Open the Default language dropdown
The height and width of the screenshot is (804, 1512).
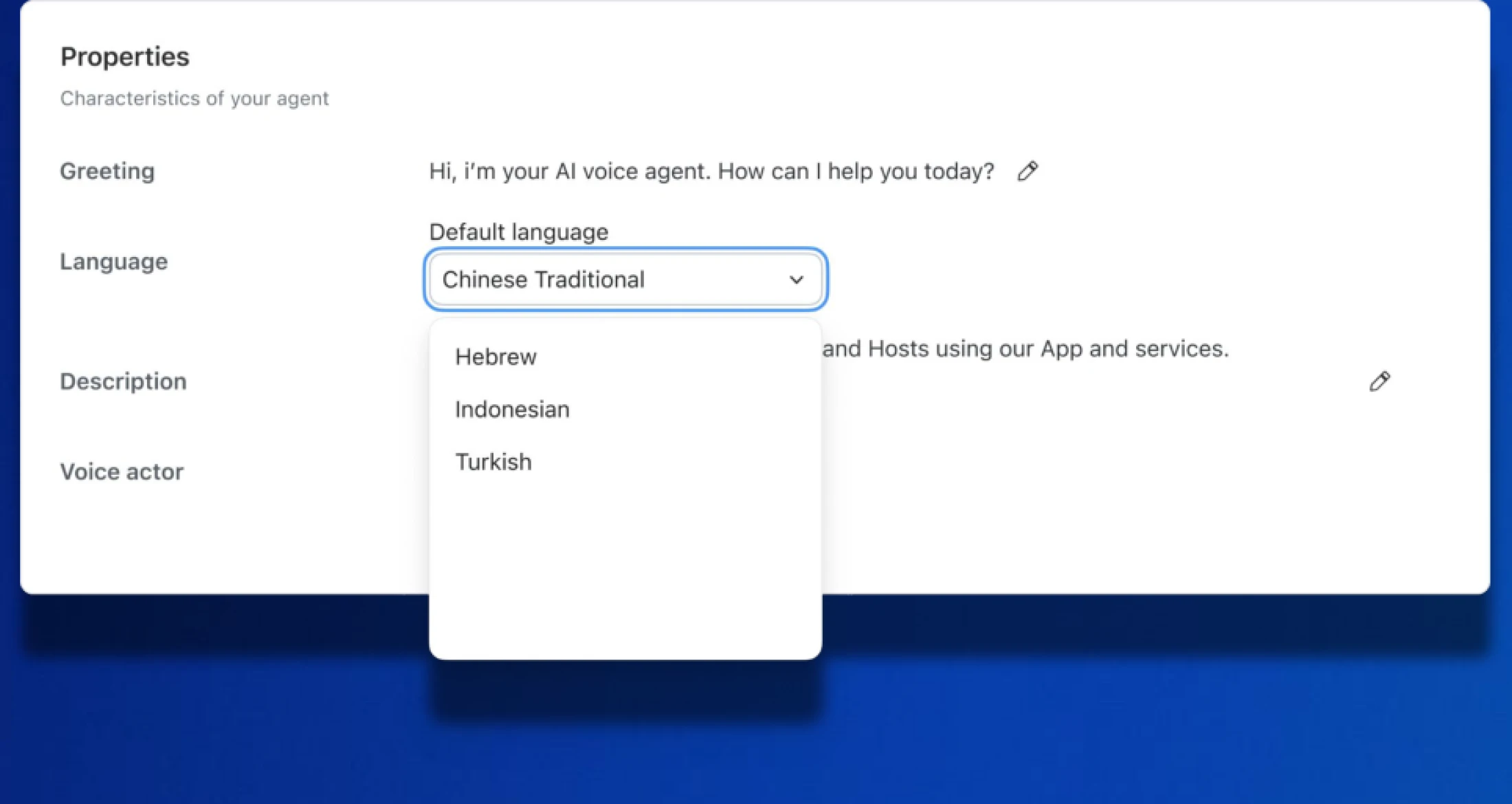pos(625,279)
